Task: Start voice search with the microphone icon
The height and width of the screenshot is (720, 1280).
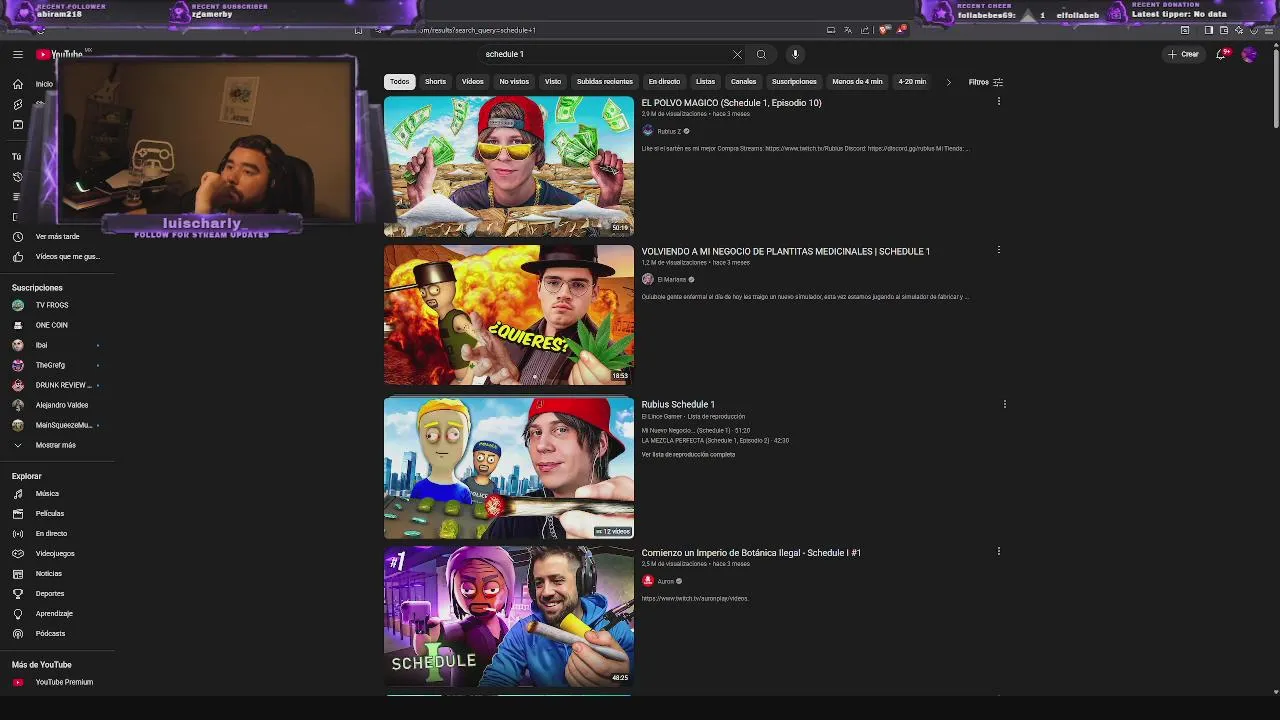Action: coord(795,54)
